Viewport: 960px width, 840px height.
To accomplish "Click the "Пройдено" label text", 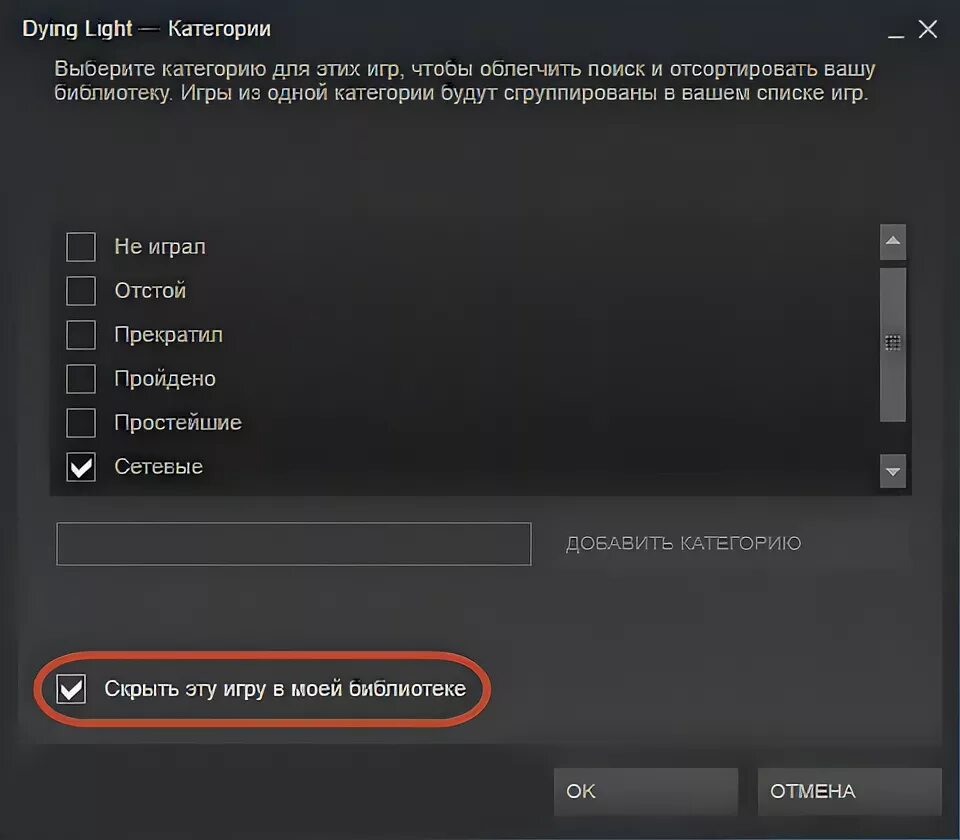I will (165, 379).
